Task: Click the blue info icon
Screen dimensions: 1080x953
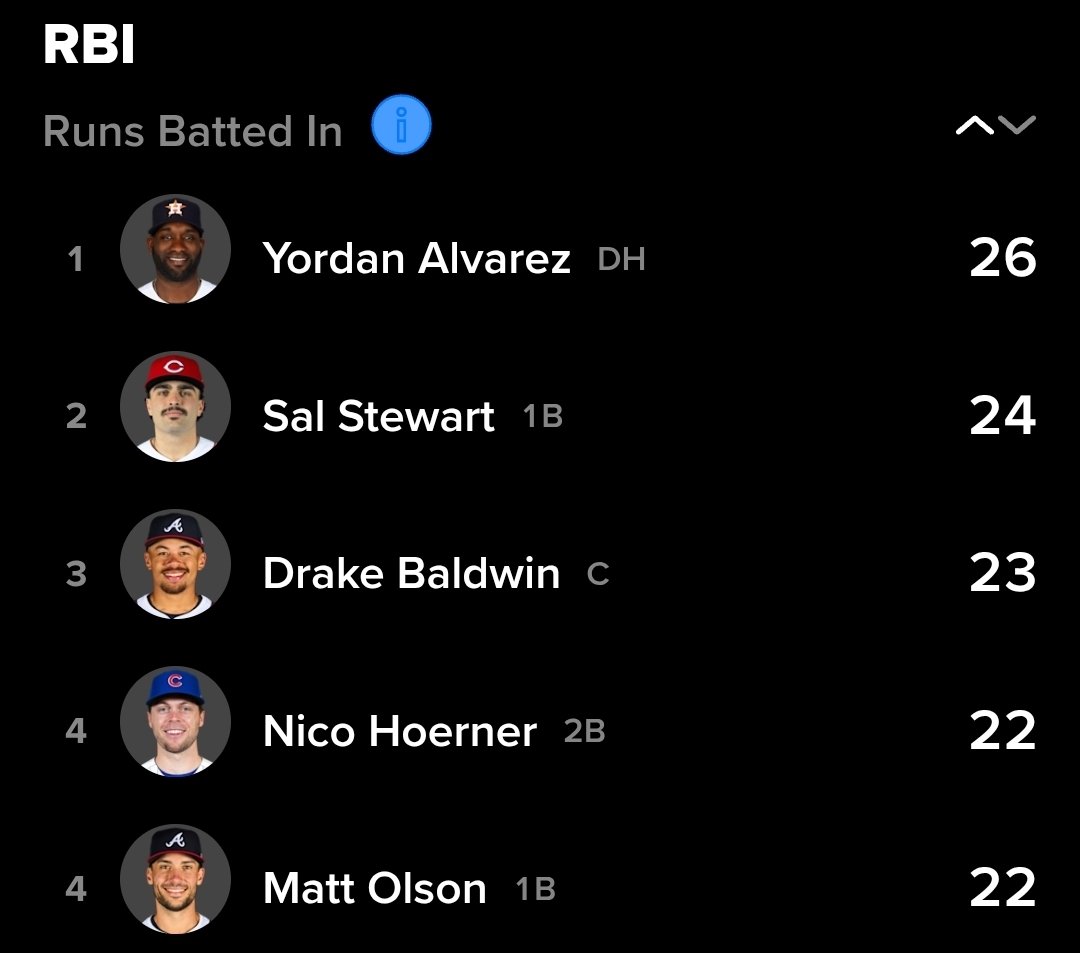Action: coord(401,127)
